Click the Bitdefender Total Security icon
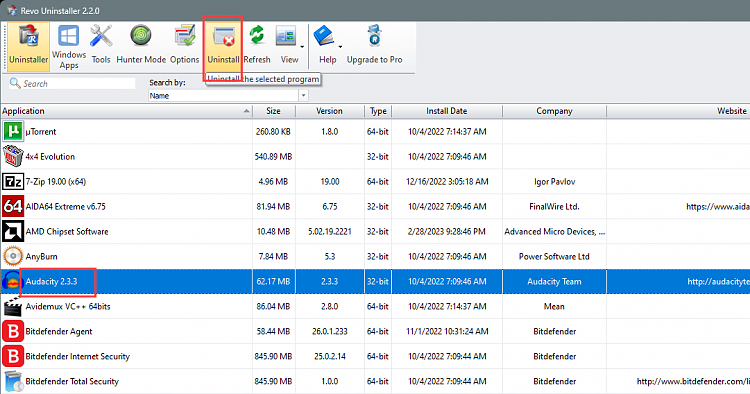Screen dimensions: 750x394 (x=13, y=381)
